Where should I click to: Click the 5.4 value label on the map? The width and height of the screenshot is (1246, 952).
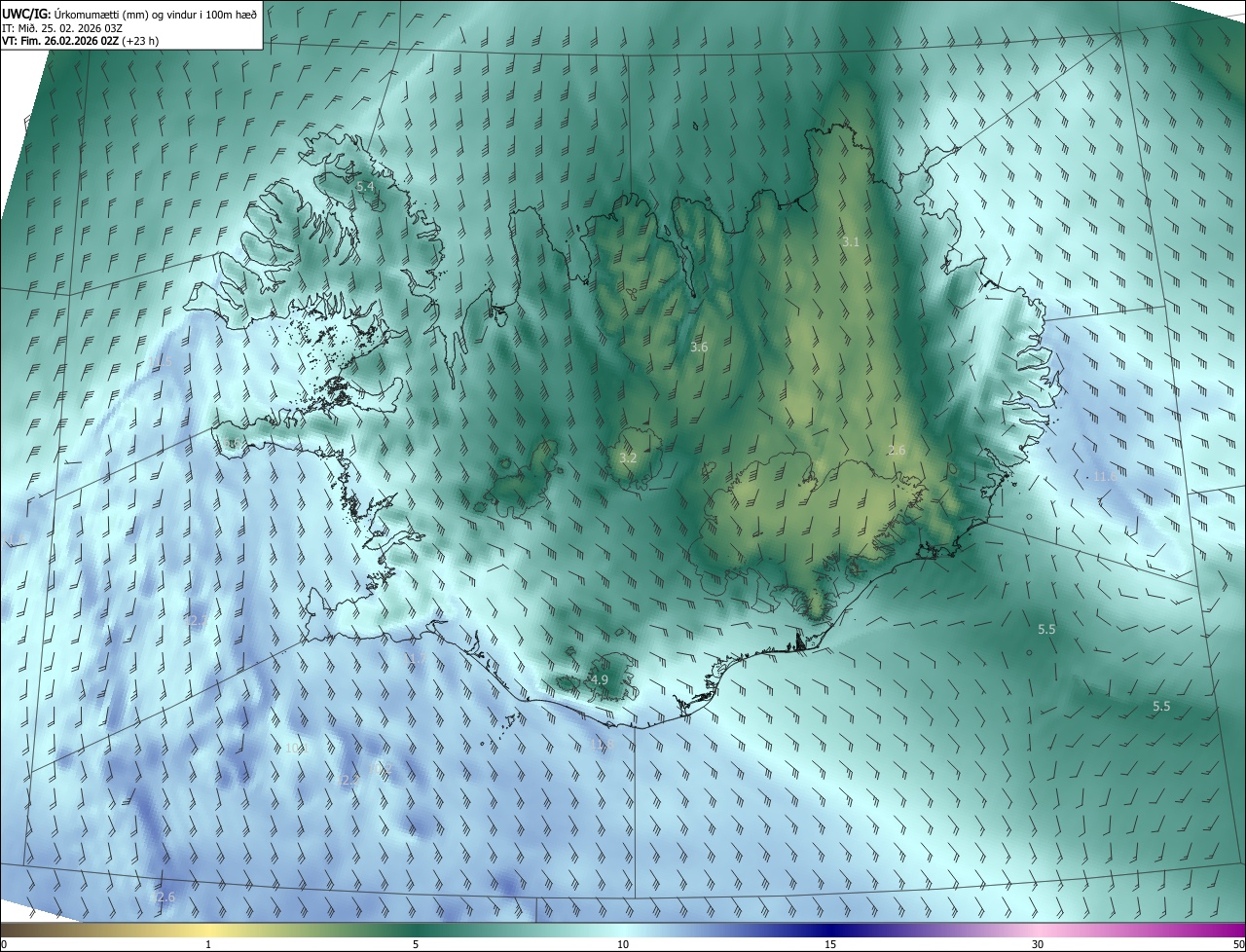pyautogui.click(x=365, y=186)
